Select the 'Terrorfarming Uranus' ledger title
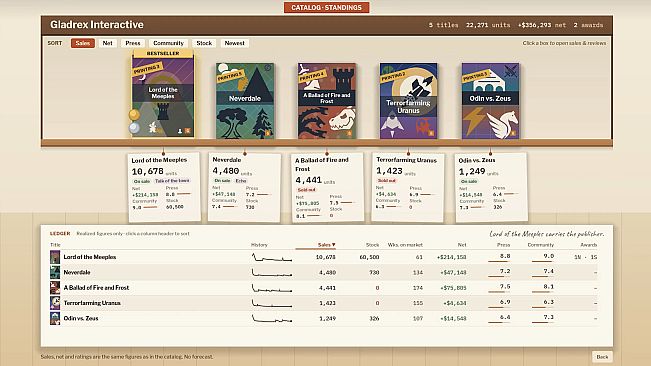The height and width of the screenshot is (366, 651). tap(92, 303)
